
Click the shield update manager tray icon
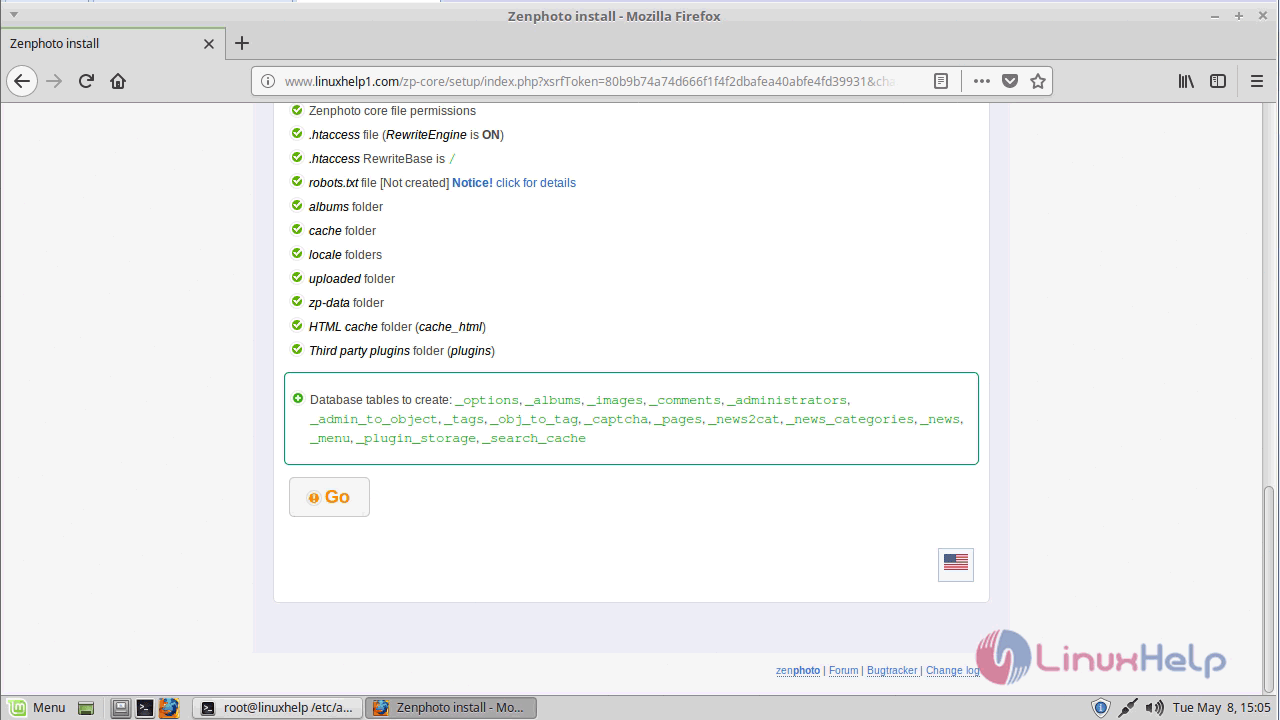coord(1101,708)
